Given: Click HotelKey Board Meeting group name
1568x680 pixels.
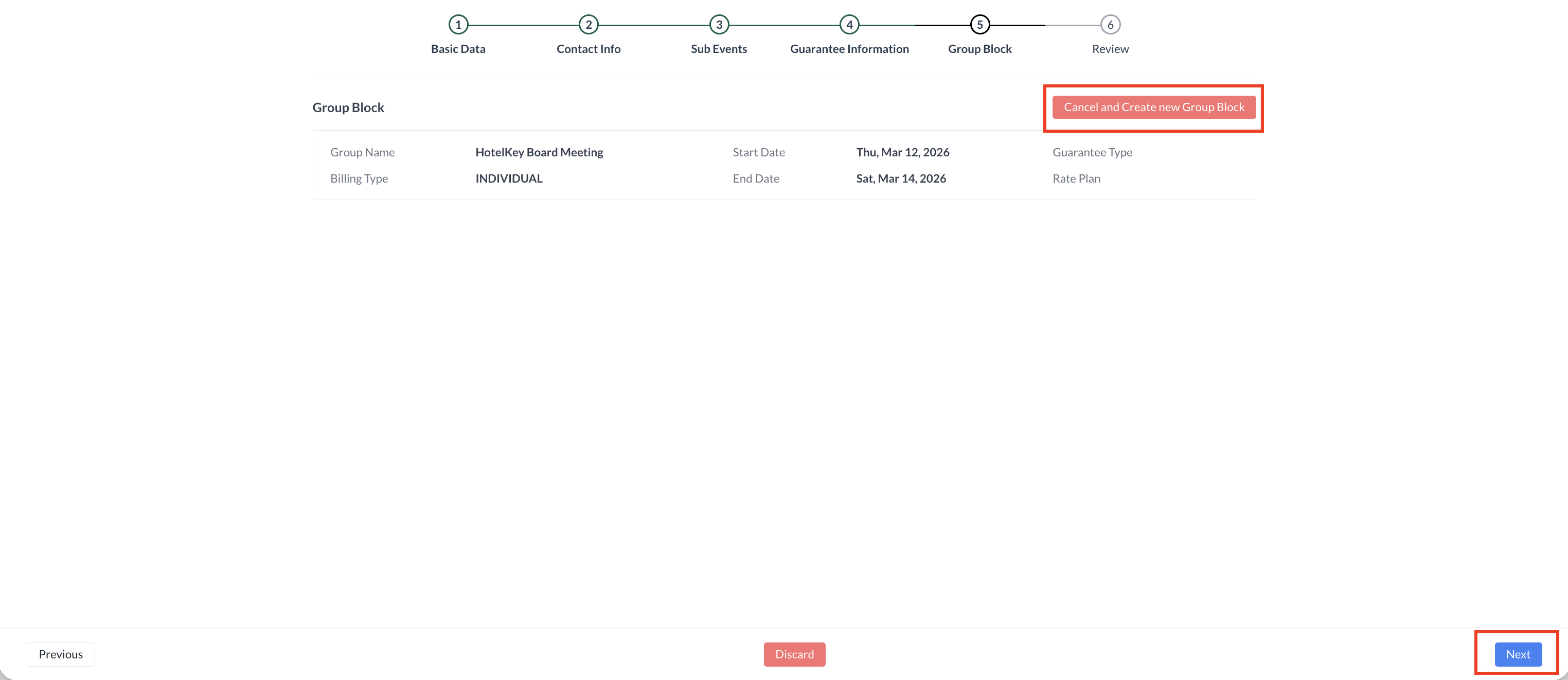Looking at the screenshot, I should [539, 152].
